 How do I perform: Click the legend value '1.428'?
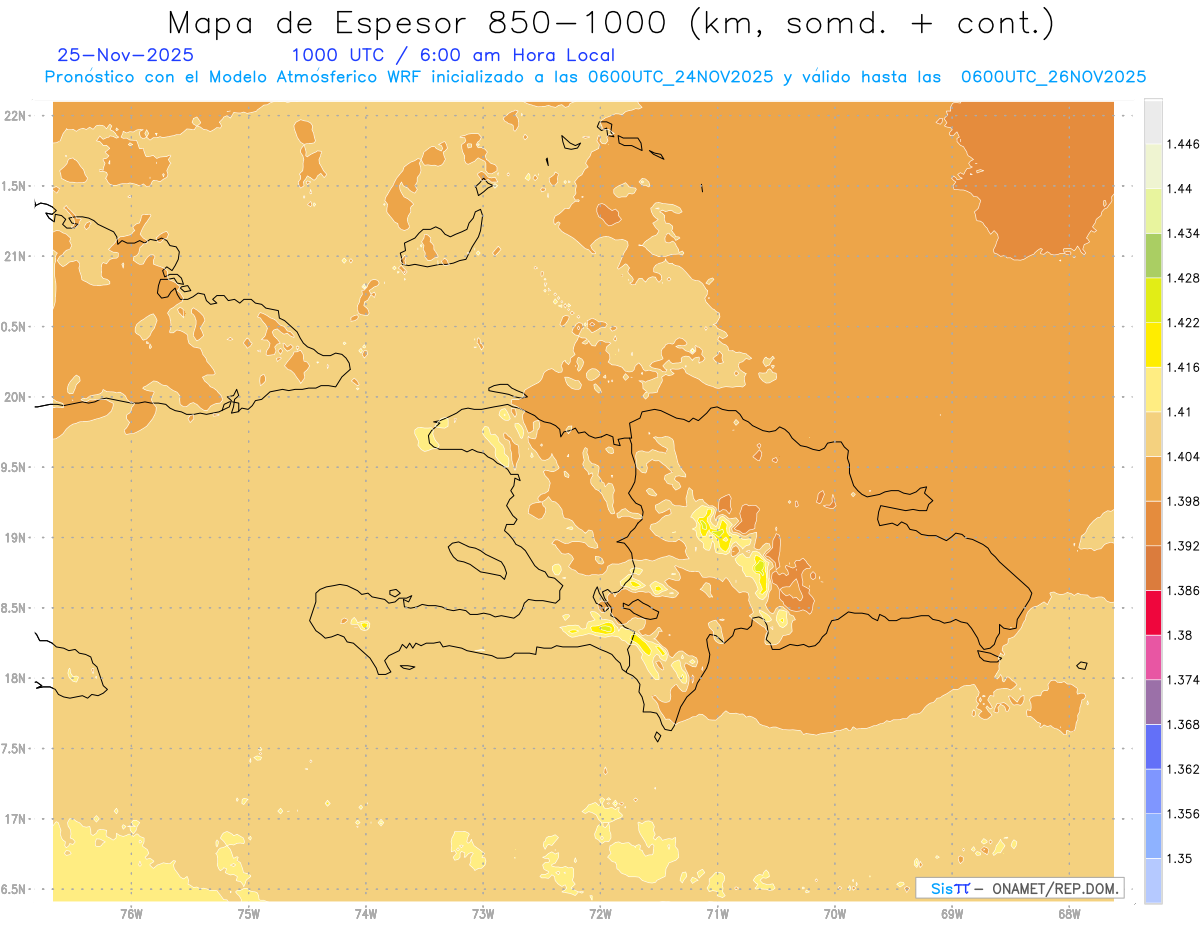pyautogui.click(x=1184, y=278)
